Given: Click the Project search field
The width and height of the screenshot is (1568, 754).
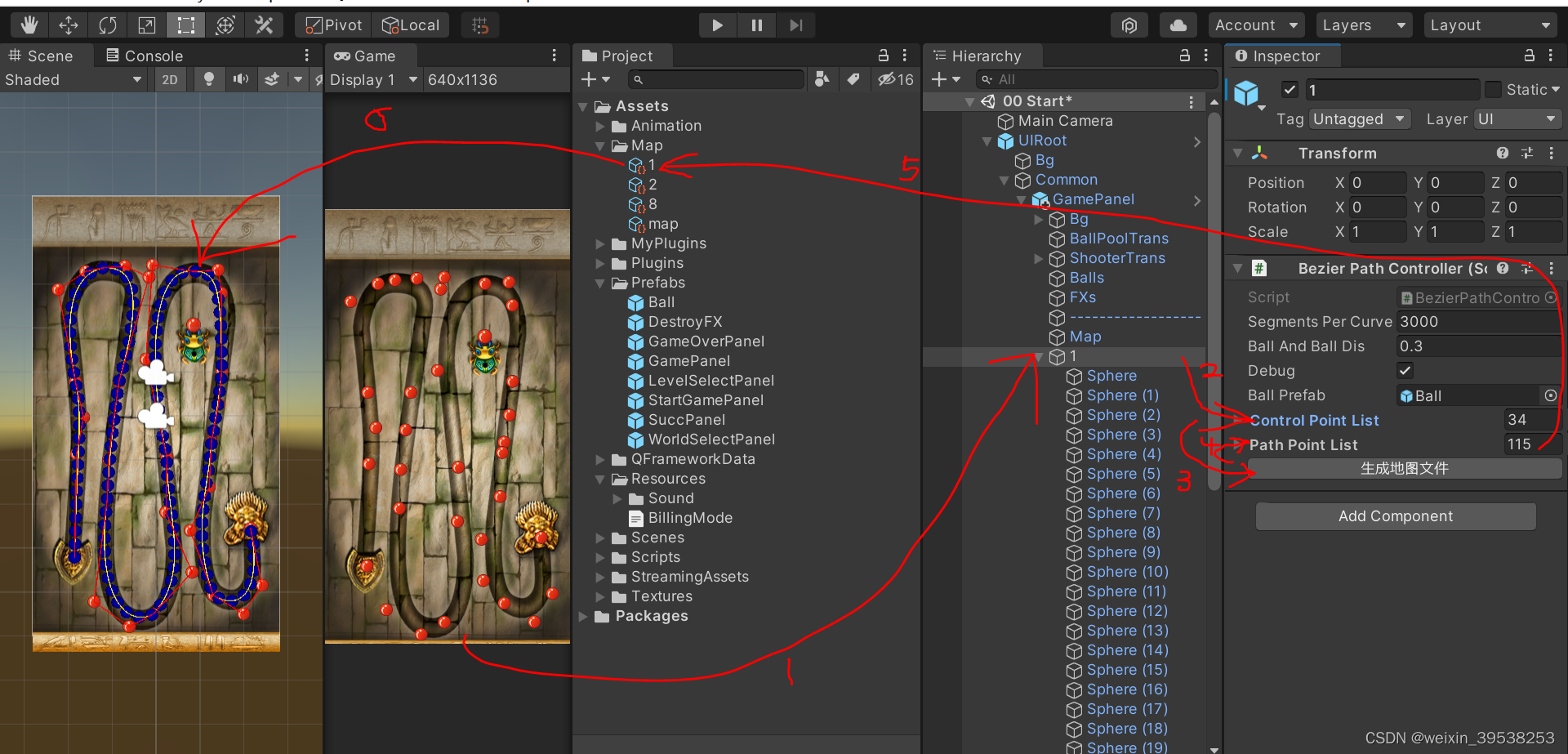Looking at the screenshot, I should pyautogui.click(x=716, y=79).
